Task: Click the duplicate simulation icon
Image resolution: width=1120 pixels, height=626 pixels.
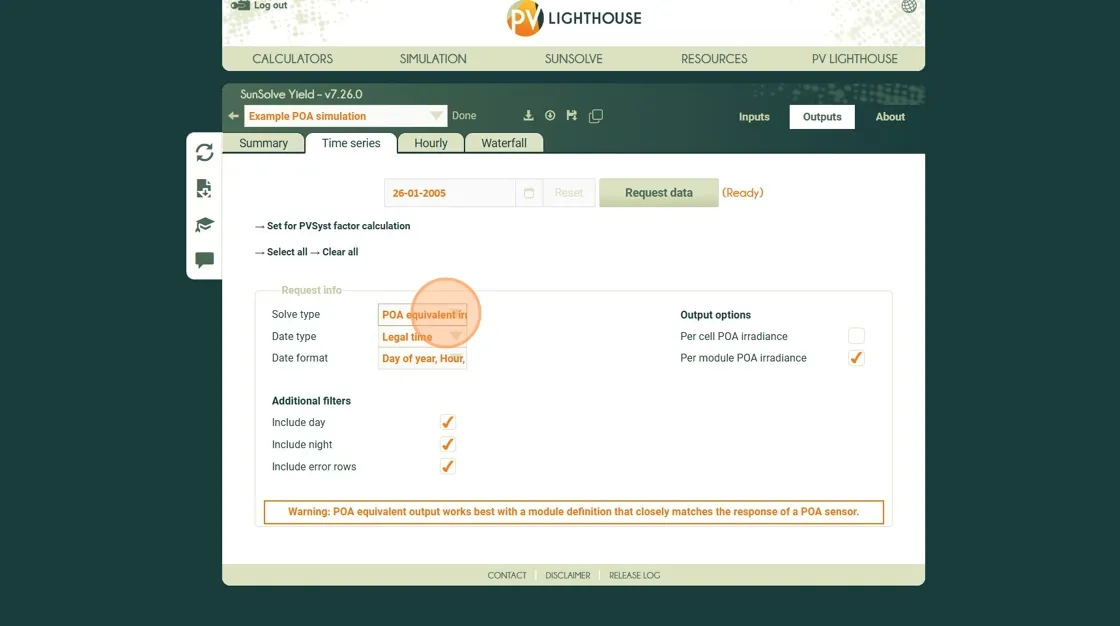Action: tap(596, 116)
